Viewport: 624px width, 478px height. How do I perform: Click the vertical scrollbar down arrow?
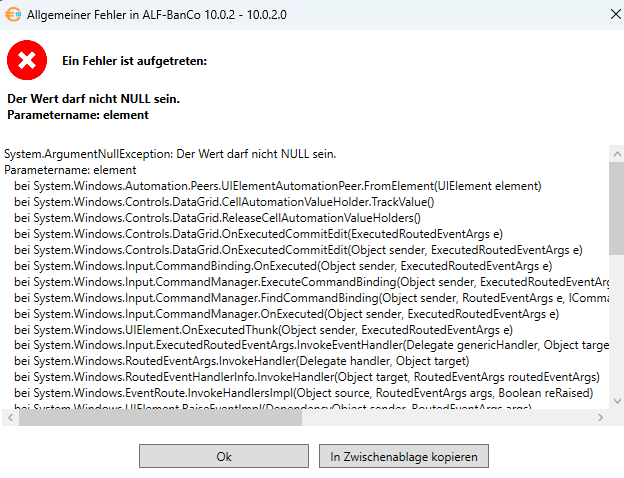(617, 401)
